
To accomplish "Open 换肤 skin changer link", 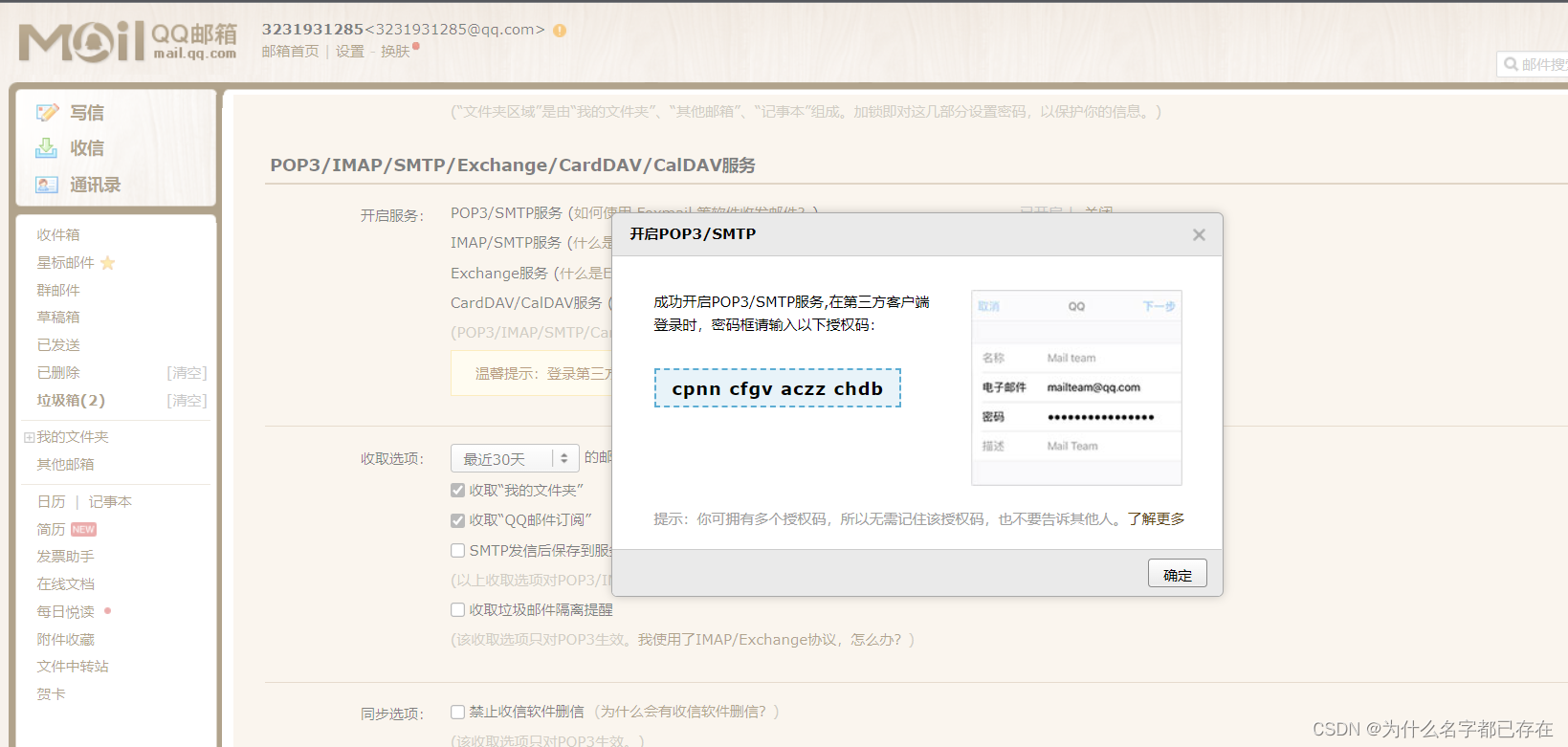I will [x=395, y=52].
